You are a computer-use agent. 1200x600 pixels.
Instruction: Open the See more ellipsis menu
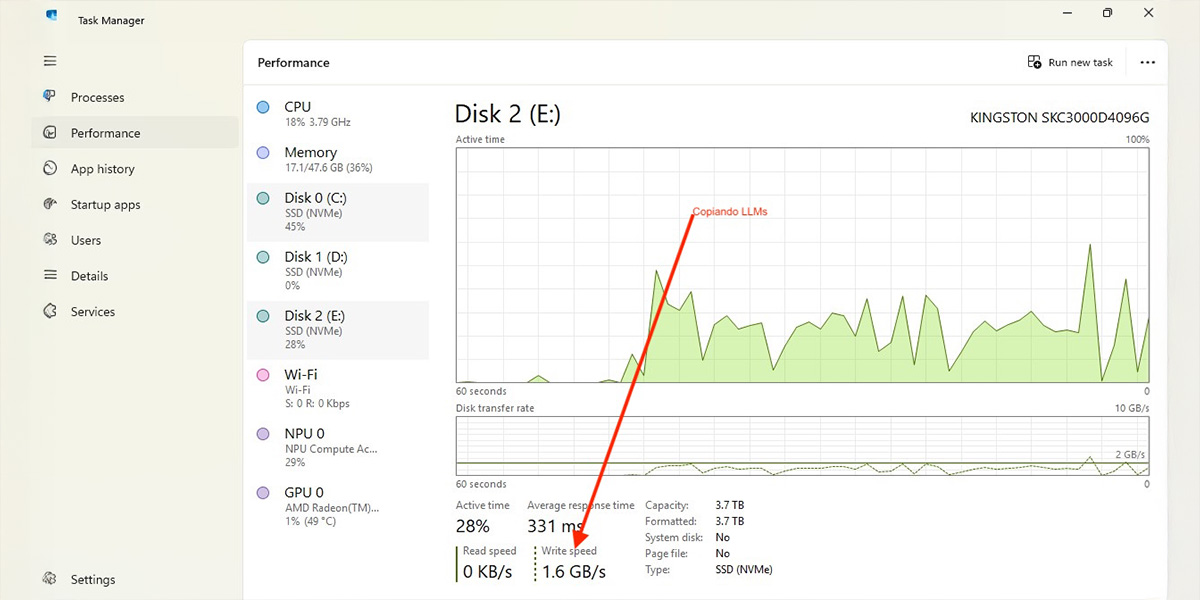(x=1147, y=62)
